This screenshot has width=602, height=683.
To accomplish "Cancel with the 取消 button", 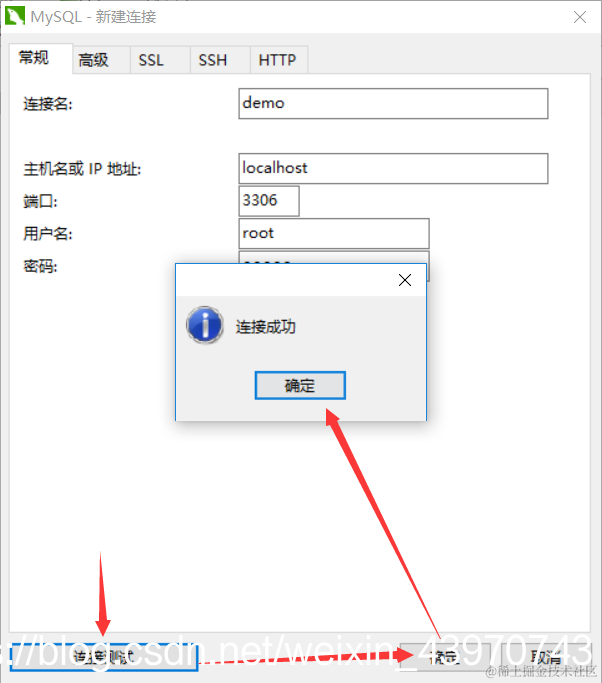I will tap(546, 656).
